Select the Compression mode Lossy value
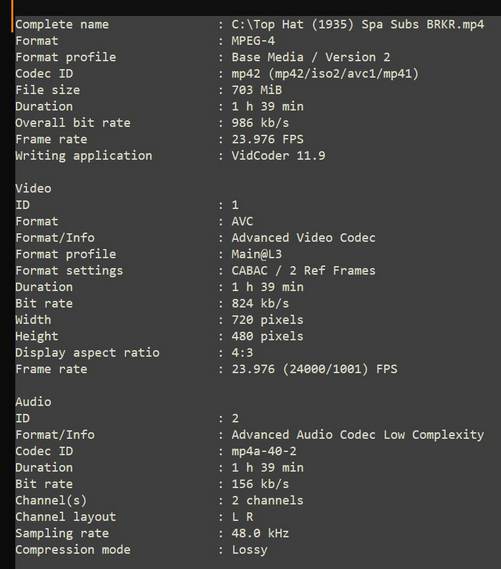501x569 pixels. [x=250, y=550]
